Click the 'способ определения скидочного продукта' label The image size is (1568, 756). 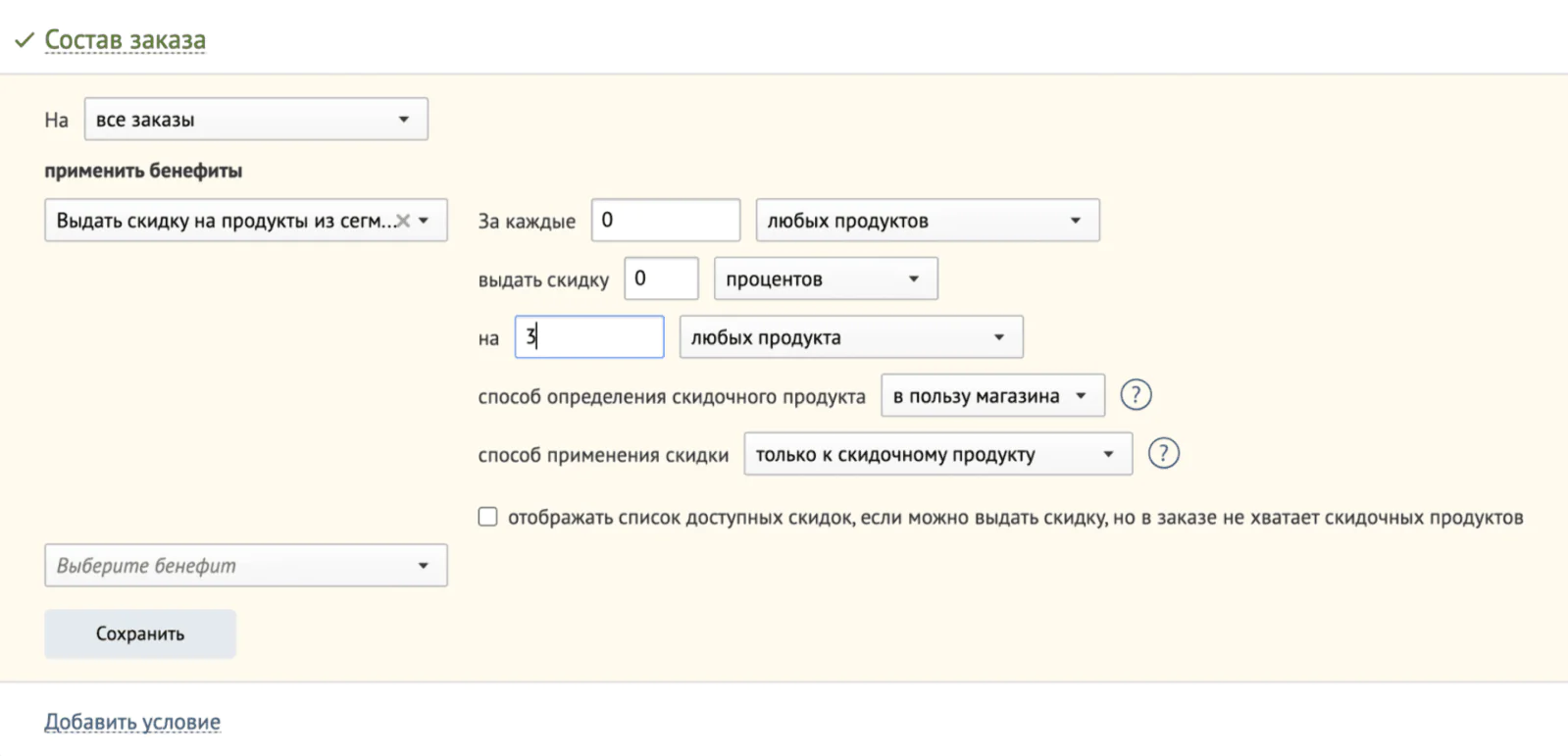click(672, 396)
